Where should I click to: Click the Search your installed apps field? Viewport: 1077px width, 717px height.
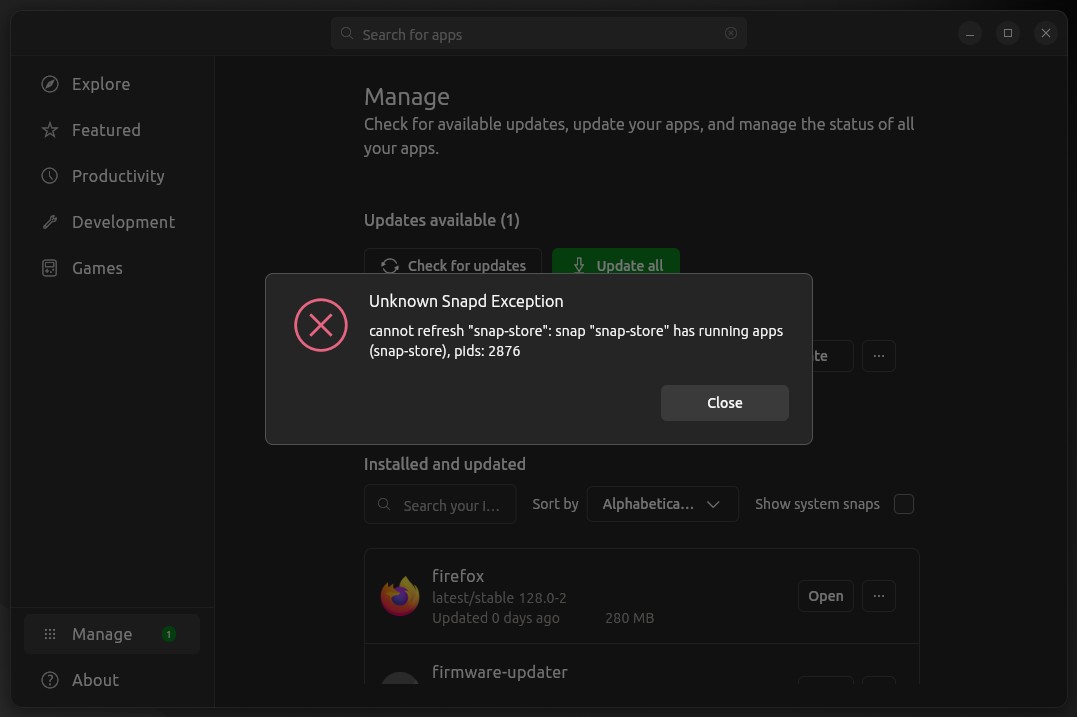(x=440, y=505)
